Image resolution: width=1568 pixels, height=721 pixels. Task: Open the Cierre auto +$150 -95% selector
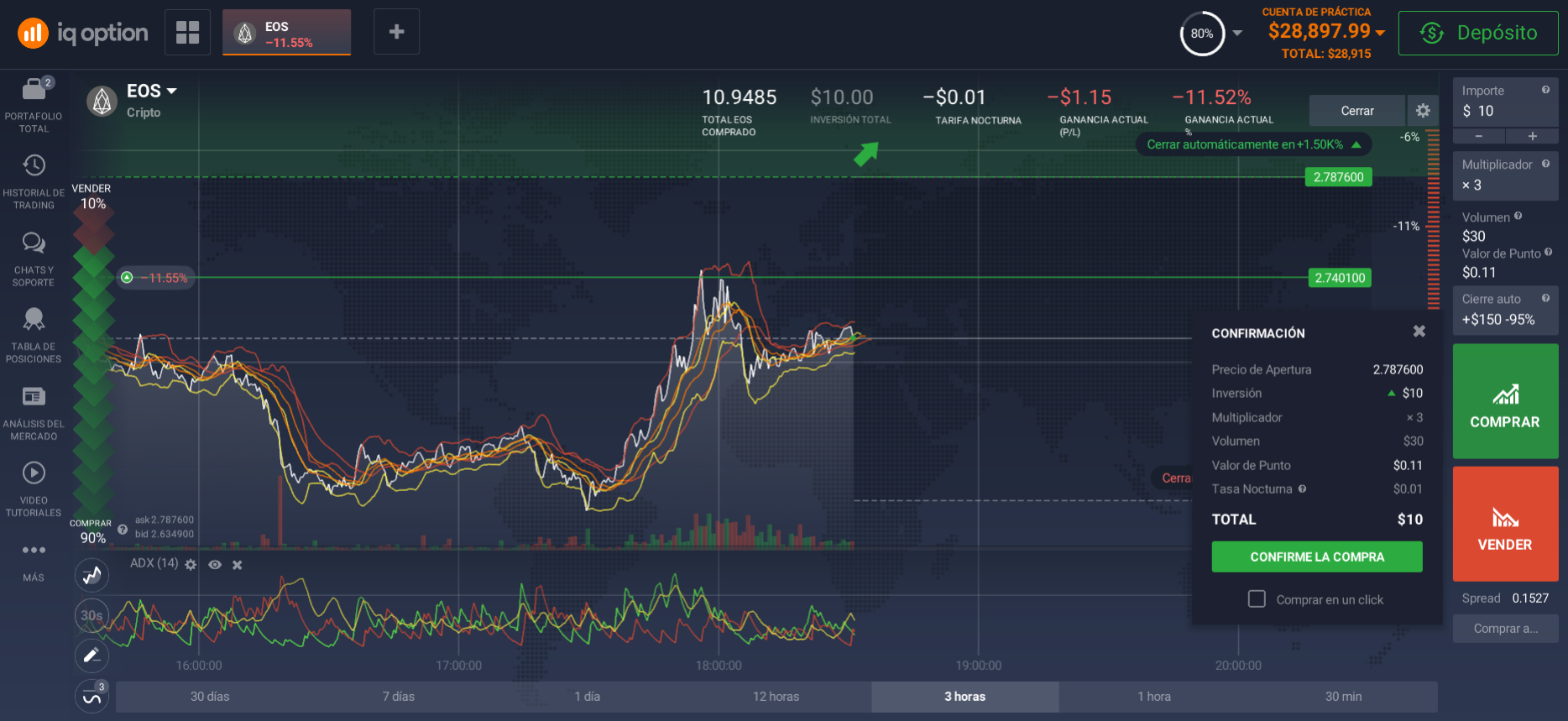click(1505, 310)
